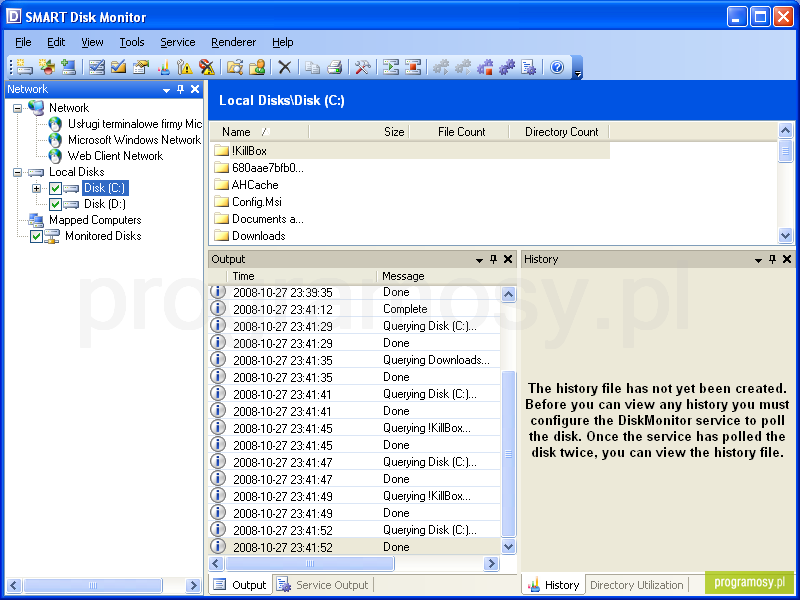Click the Output vertical scrollbar thumb
Screen dimensions: 800x600
[508, 454]
